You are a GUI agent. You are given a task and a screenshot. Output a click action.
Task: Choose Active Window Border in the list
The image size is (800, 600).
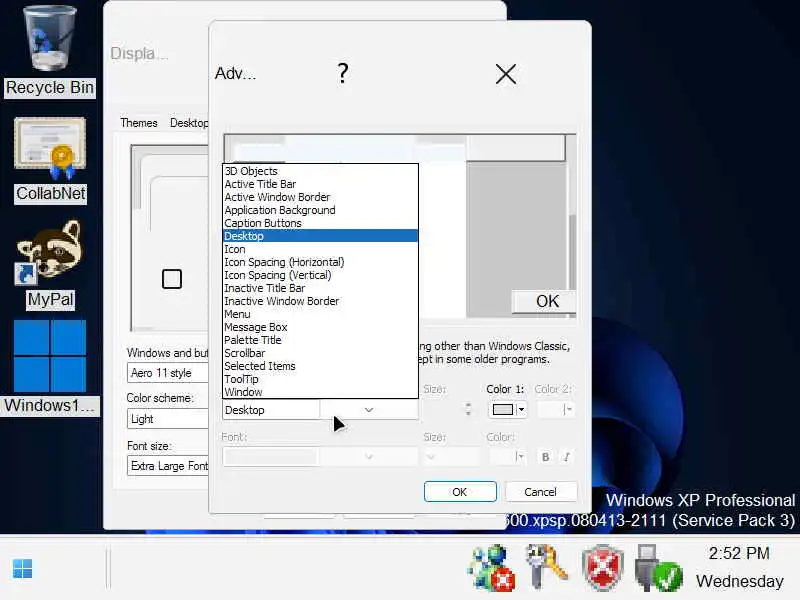point(320,197)
